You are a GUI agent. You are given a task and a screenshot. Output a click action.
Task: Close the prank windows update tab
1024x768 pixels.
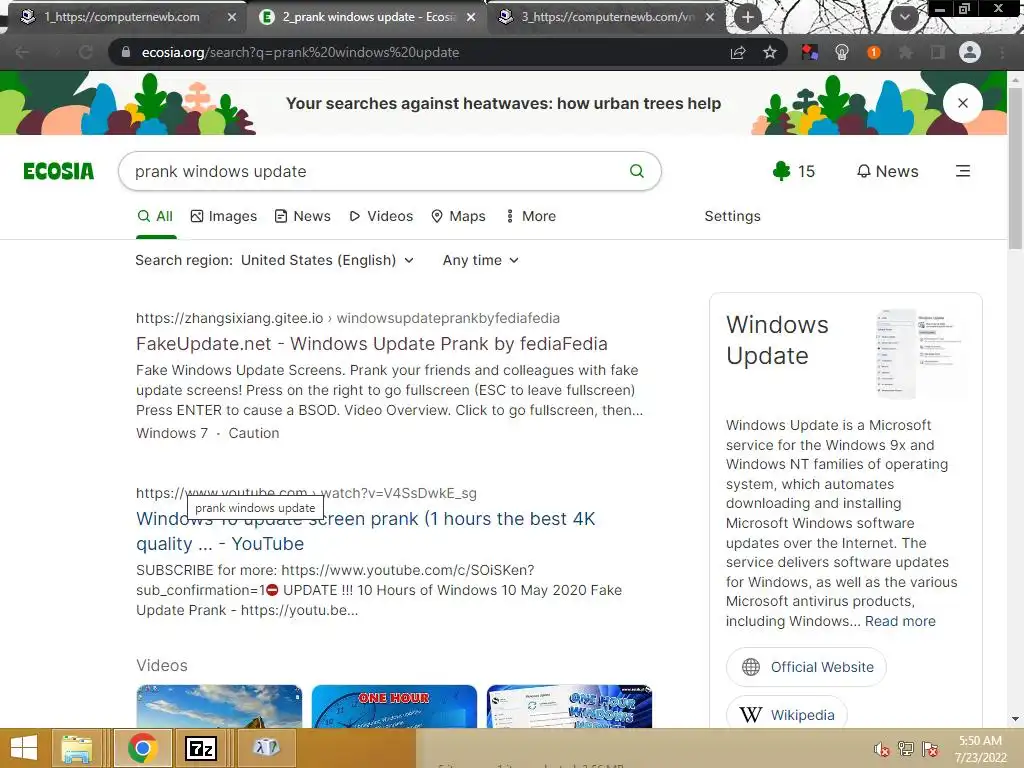471,17
